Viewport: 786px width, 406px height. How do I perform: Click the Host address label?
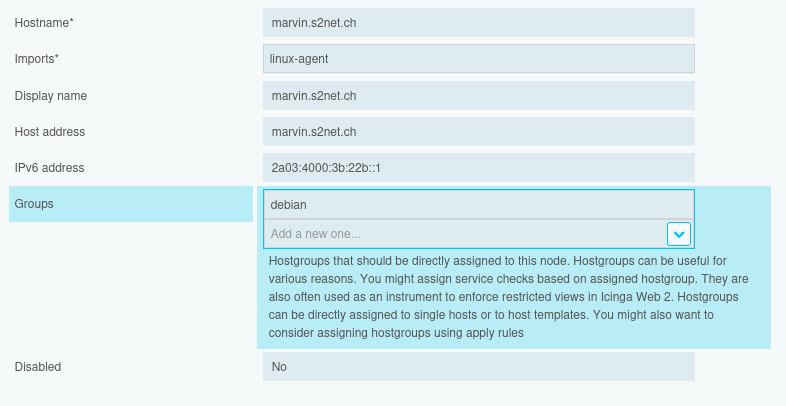pos(49,132)
